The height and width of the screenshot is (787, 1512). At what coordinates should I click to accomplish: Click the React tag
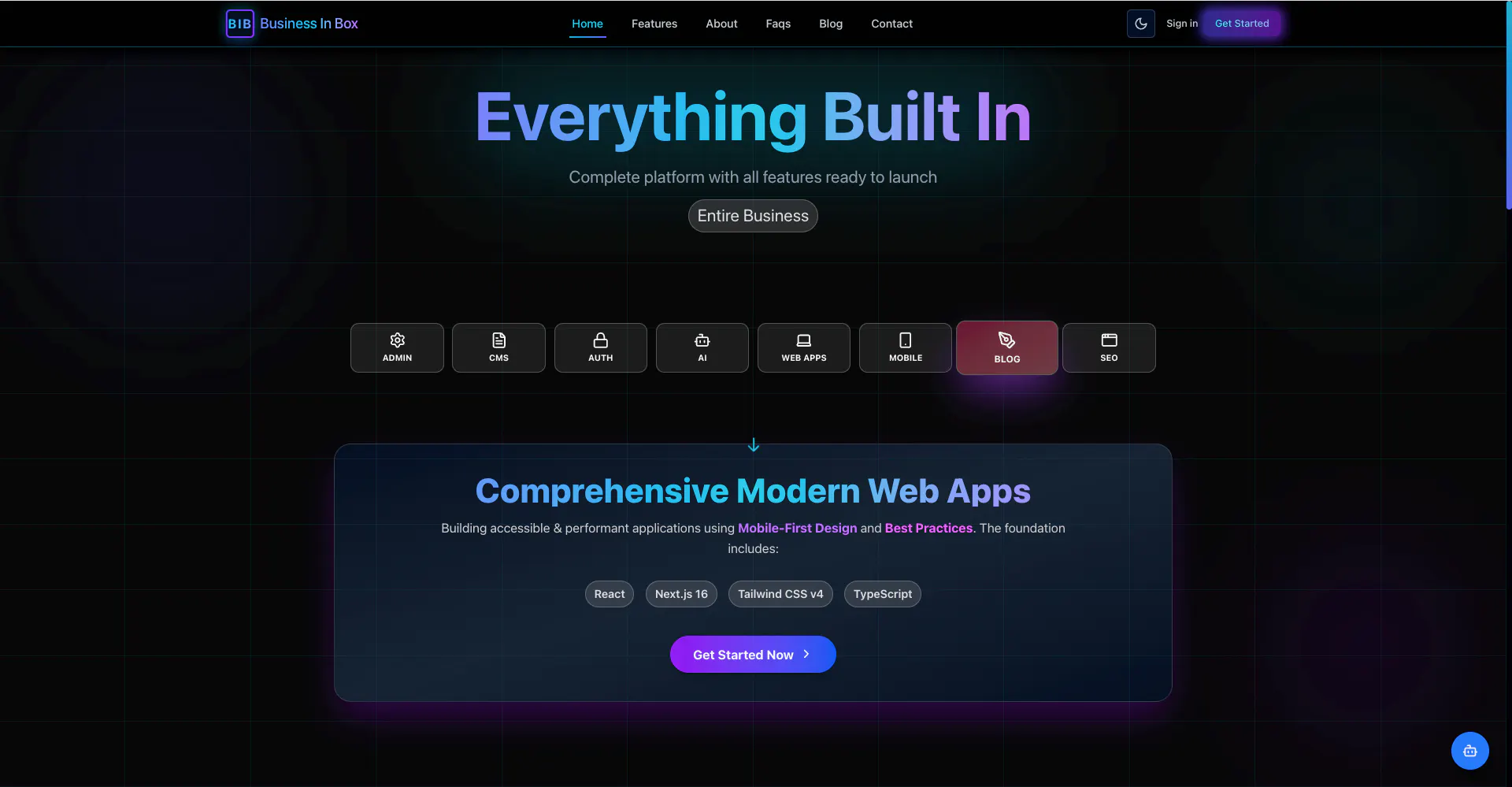point(609,594)
